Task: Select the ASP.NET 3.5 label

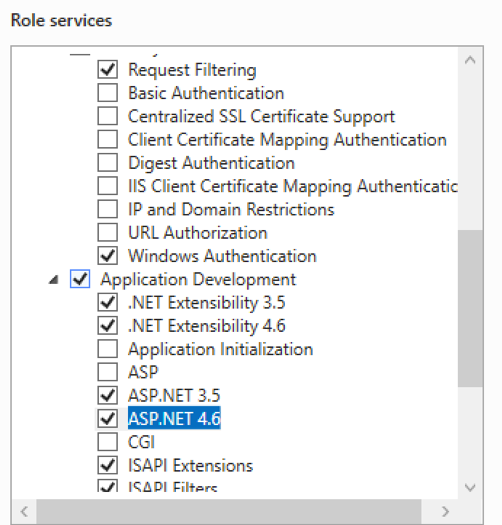Action: [174, 395]
